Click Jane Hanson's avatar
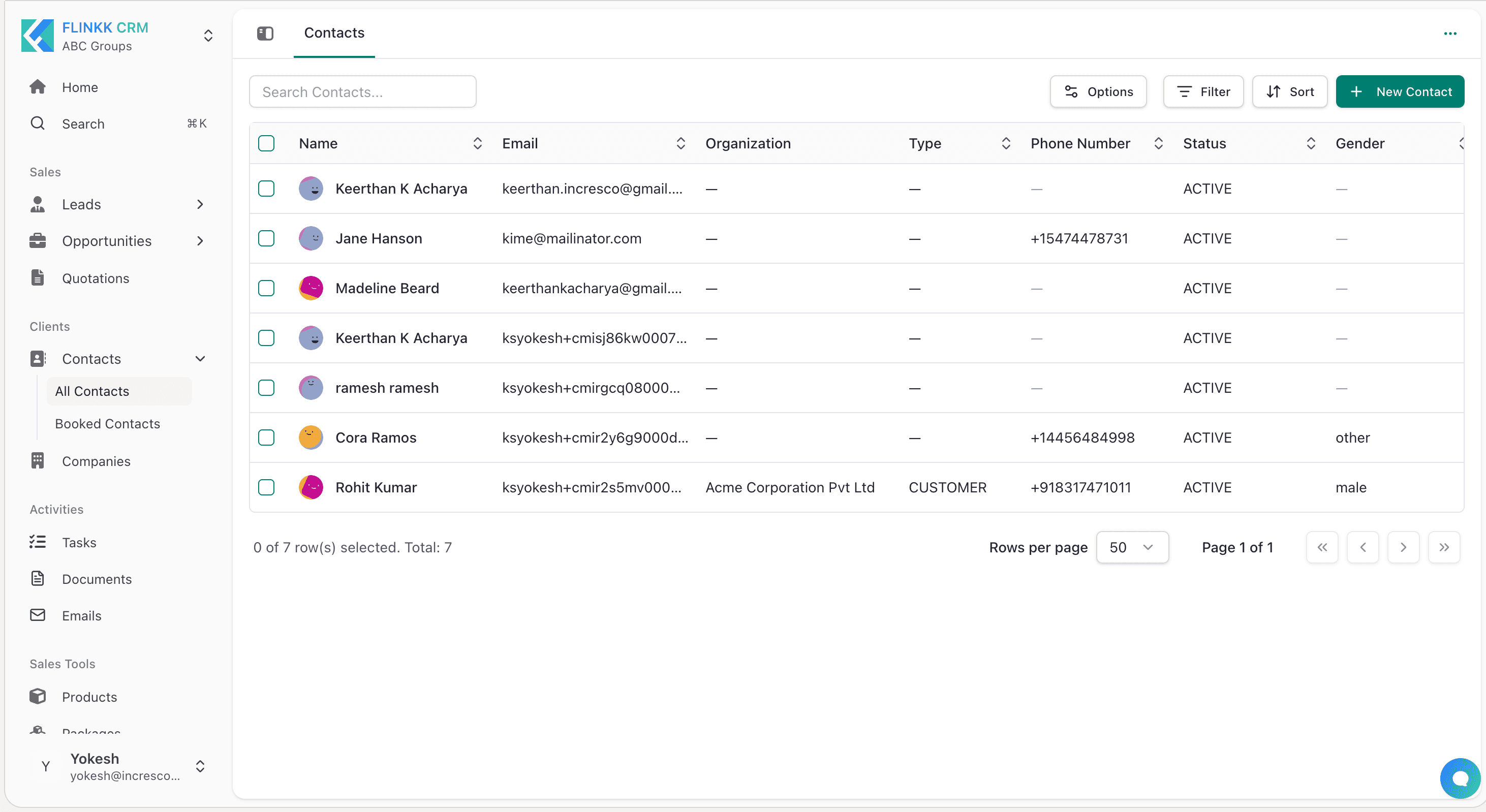The height and width of the screenshot is (812, 1486). coord(311,238)
